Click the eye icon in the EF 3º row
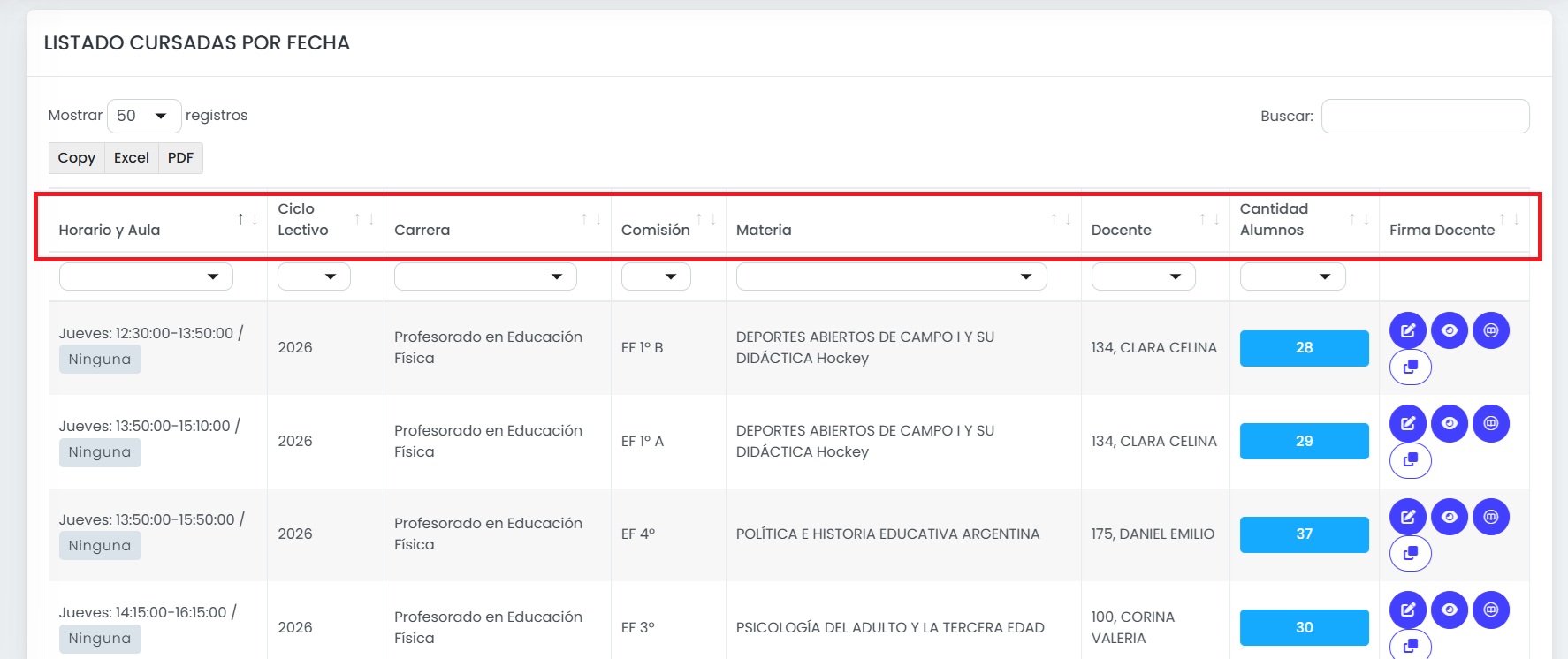Screen dimensions: 1568x659 click(x=1450, y=610)
